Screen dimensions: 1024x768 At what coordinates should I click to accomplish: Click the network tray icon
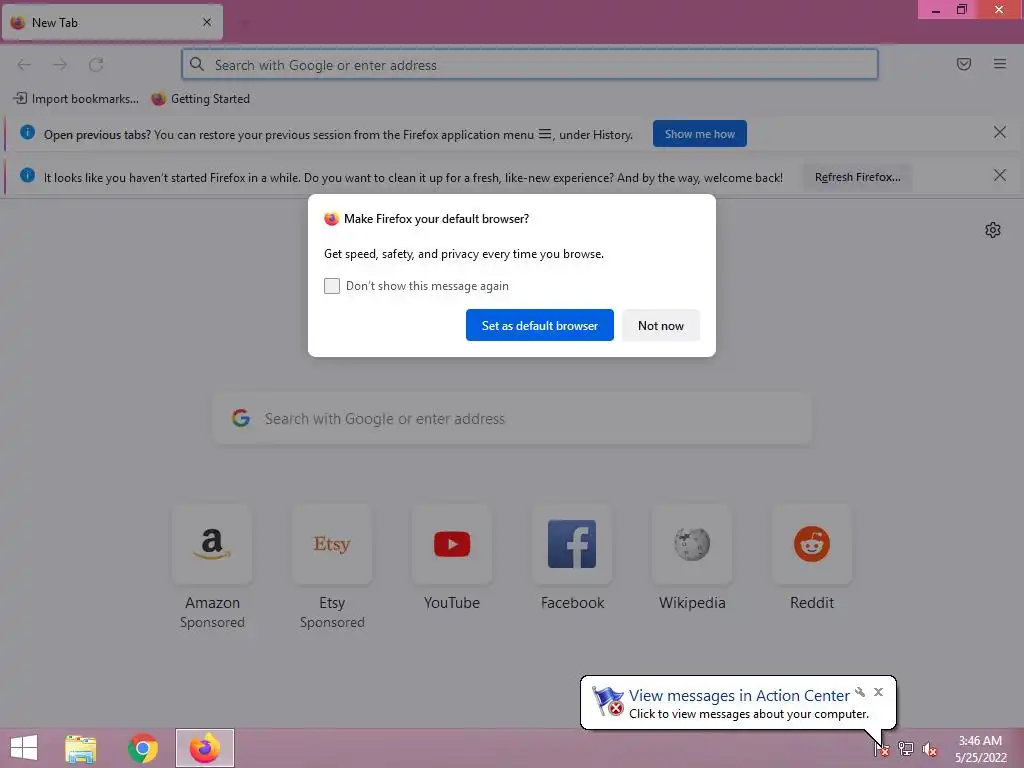click(x=905, y=748)
